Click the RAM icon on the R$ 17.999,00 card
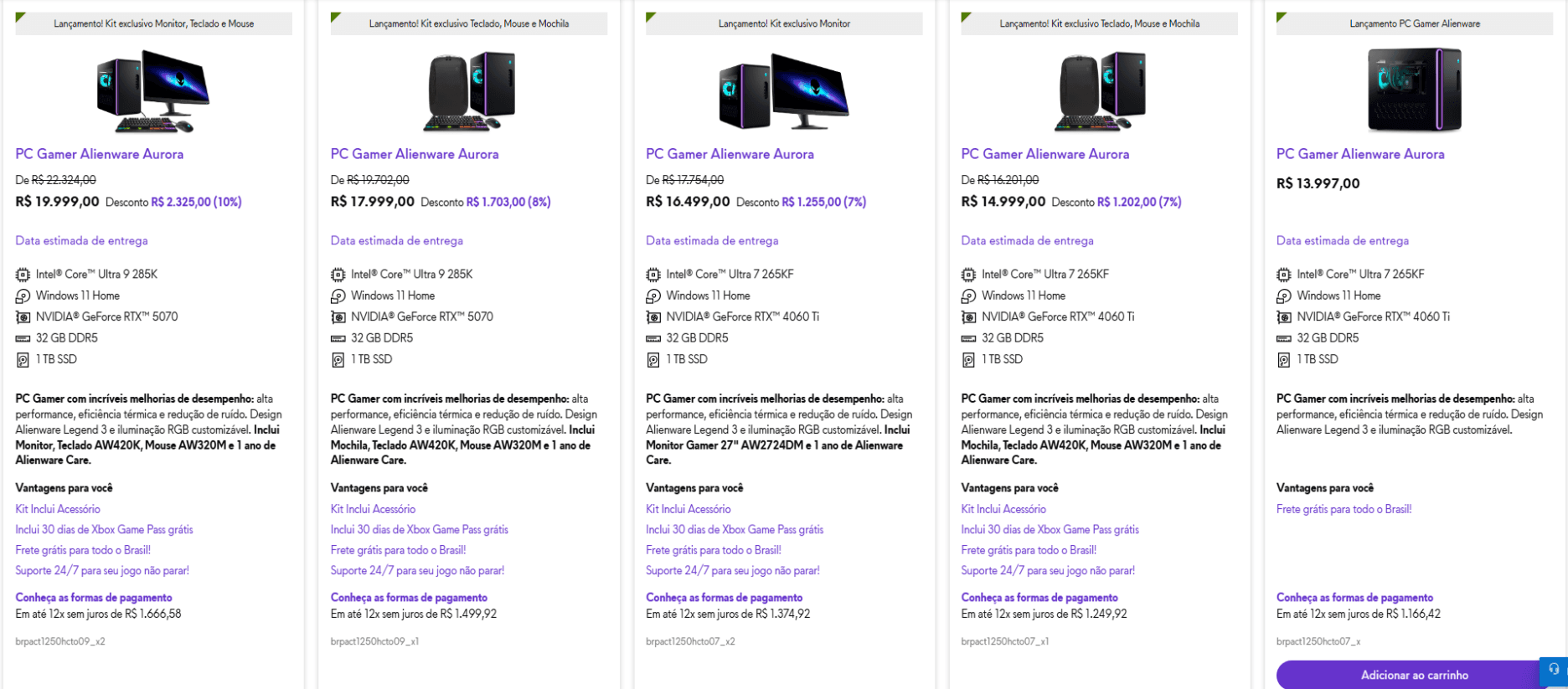This screenshot has height=689, width=1568. (x=338, y=338)
